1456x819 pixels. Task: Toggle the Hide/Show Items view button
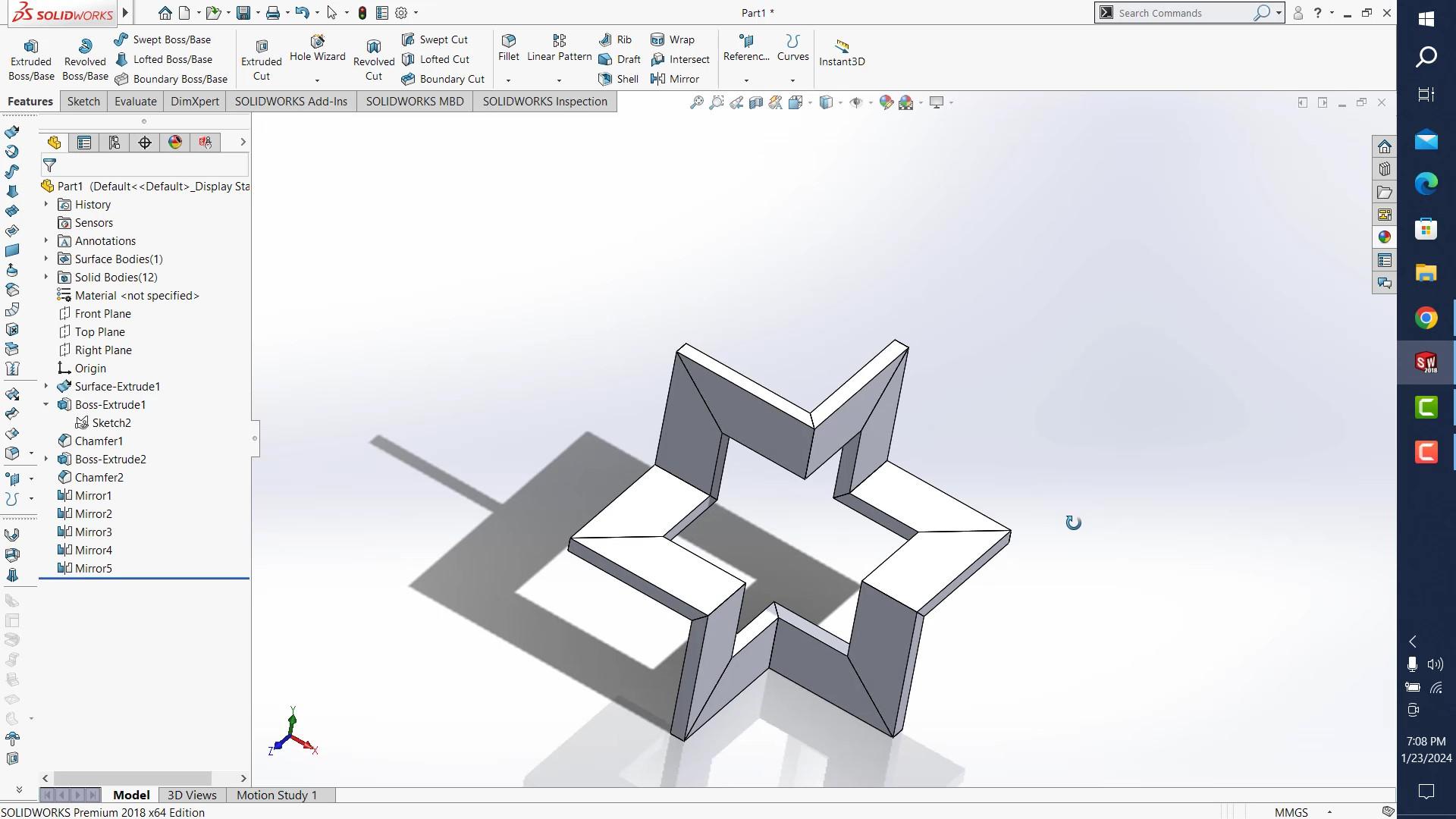tap(856, 102)
